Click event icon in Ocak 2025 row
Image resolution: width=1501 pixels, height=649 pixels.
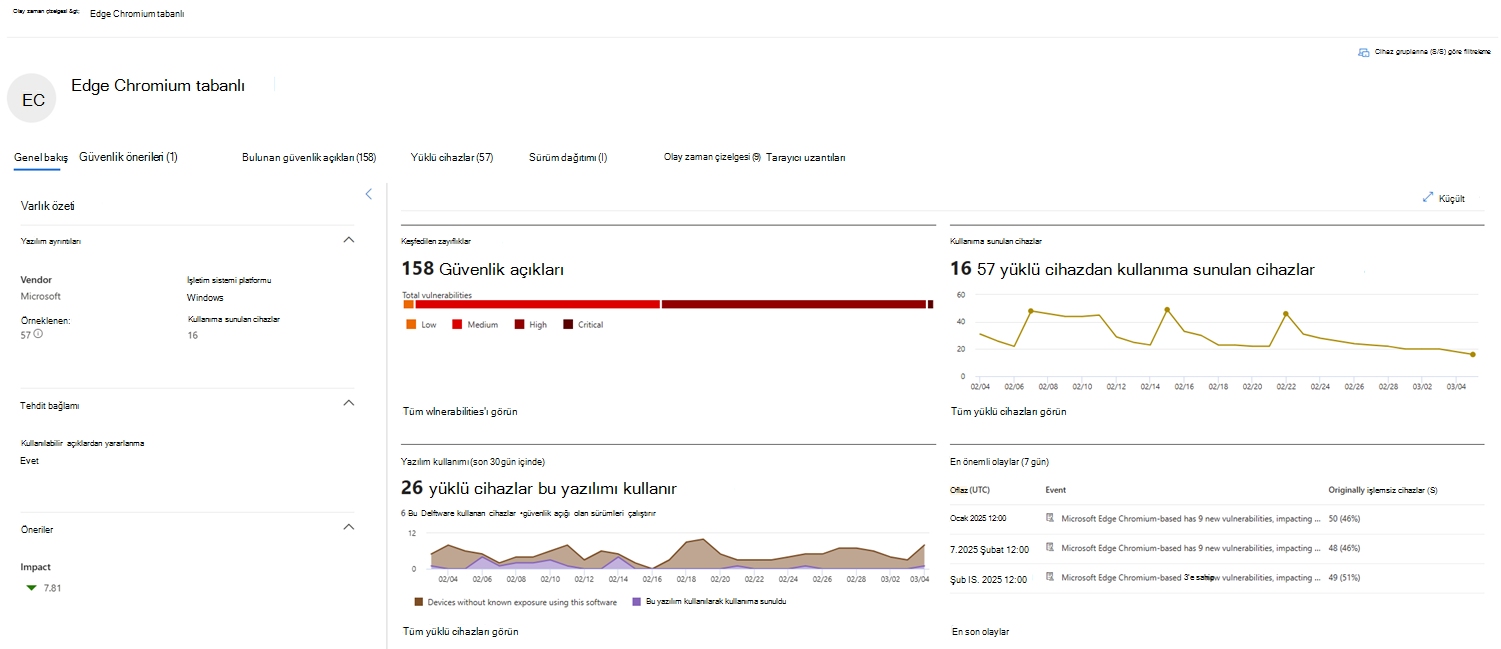click(1050, 518)
